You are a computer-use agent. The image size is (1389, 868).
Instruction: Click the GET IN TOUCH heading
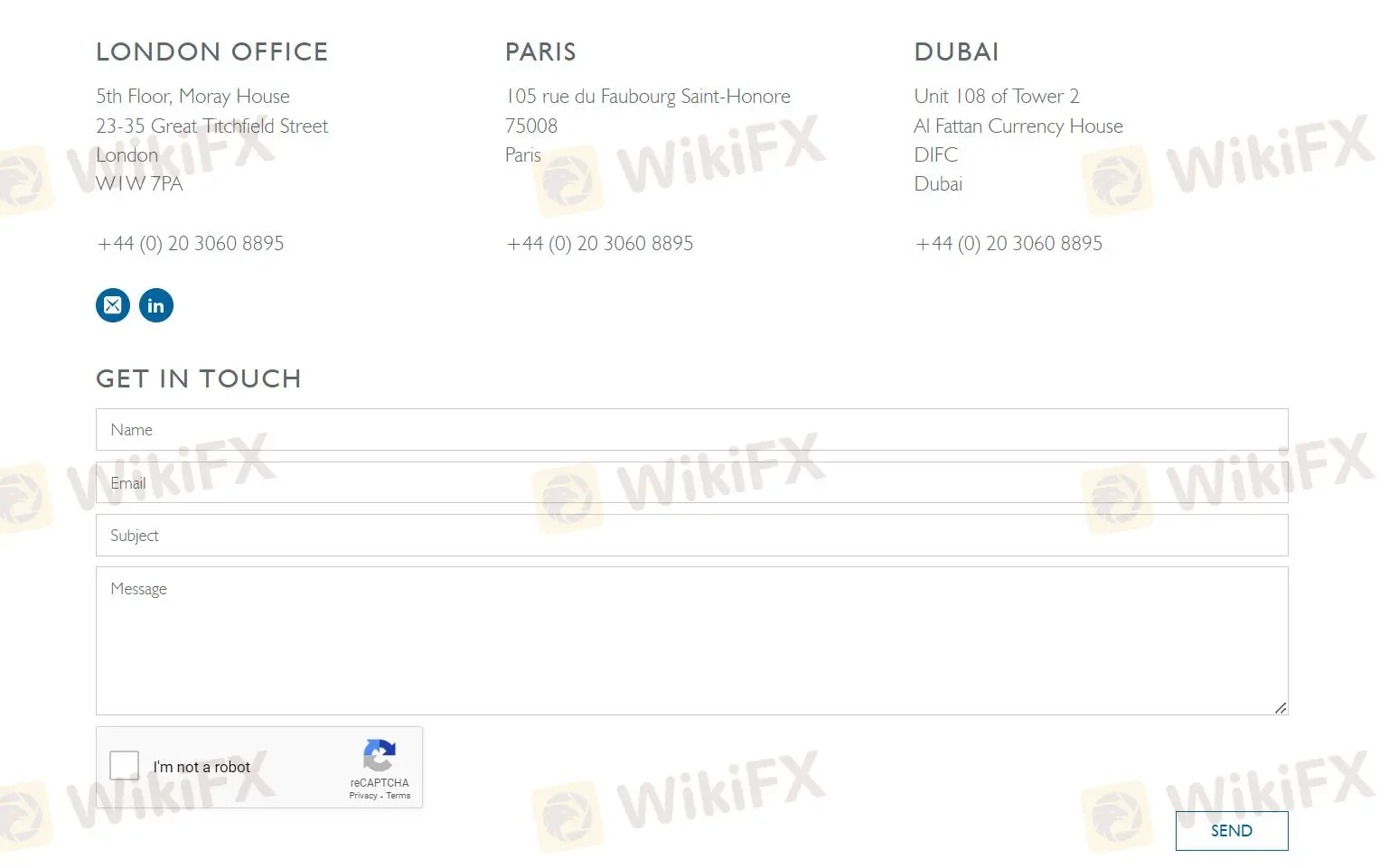tap(199, 379)
